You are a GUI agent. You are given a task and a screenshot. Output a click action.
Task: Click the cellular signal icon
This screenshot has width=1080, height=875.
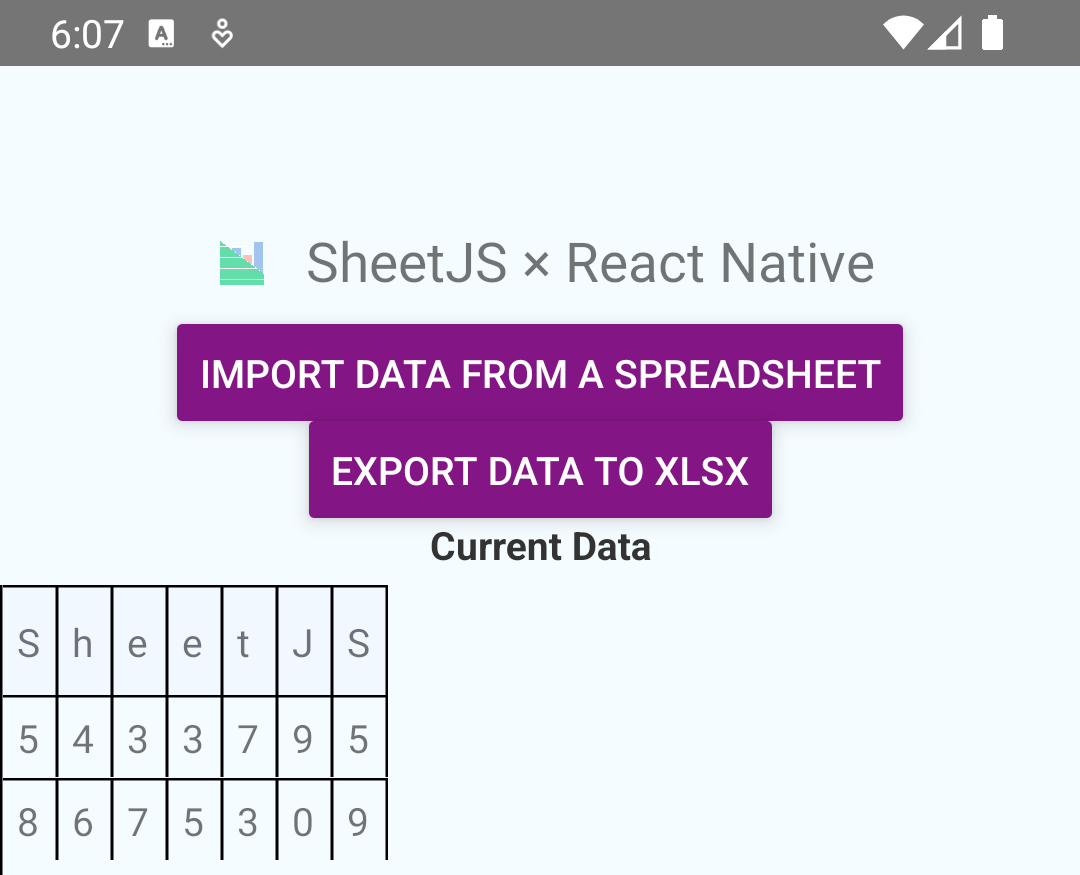945,33
